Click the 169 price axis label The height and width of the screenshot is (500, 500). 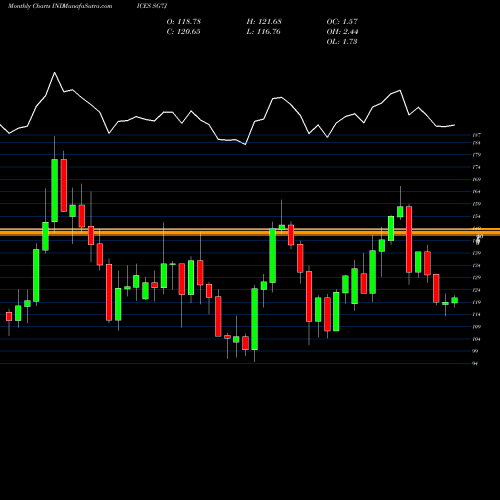[x=477, y=180]
